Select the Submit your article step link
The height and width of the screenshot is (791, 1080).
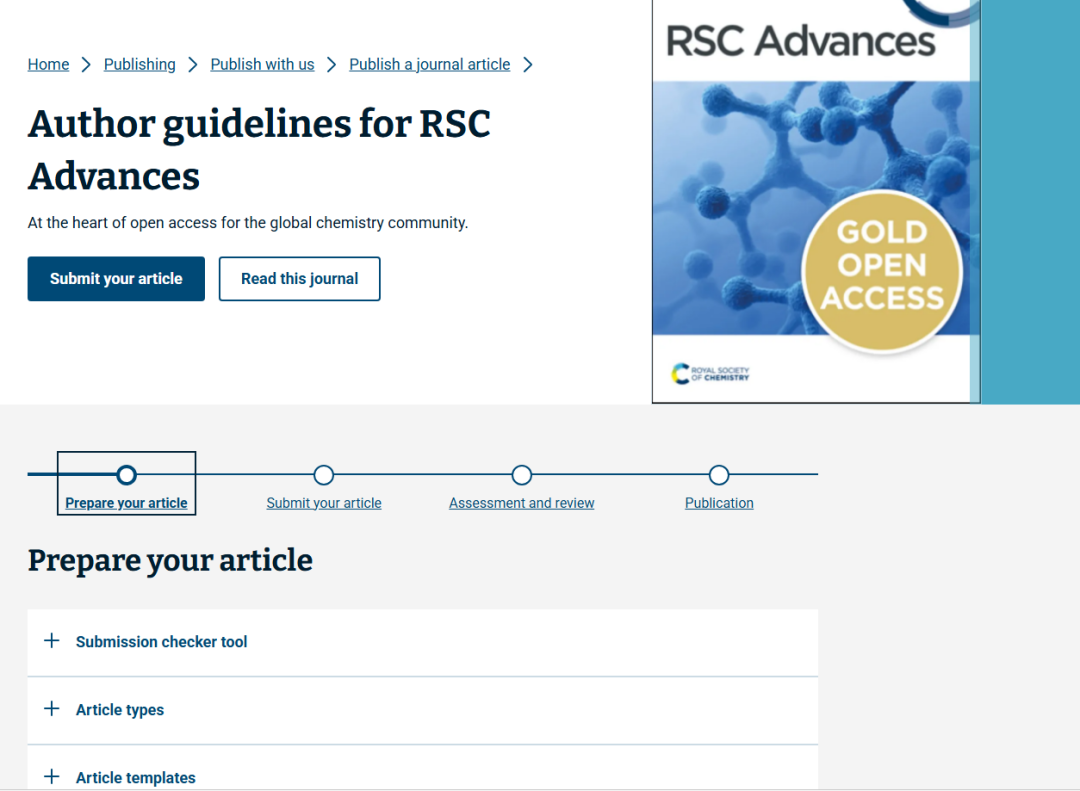324,503
